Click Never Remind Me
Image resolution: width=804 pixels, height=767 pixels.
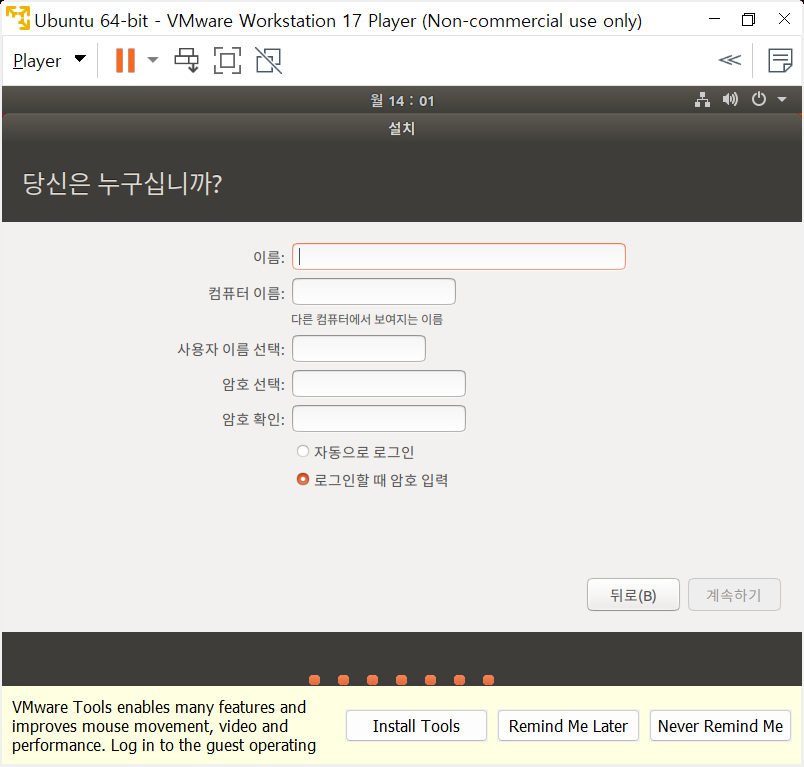pyautogui.click(x=720, y=726)
